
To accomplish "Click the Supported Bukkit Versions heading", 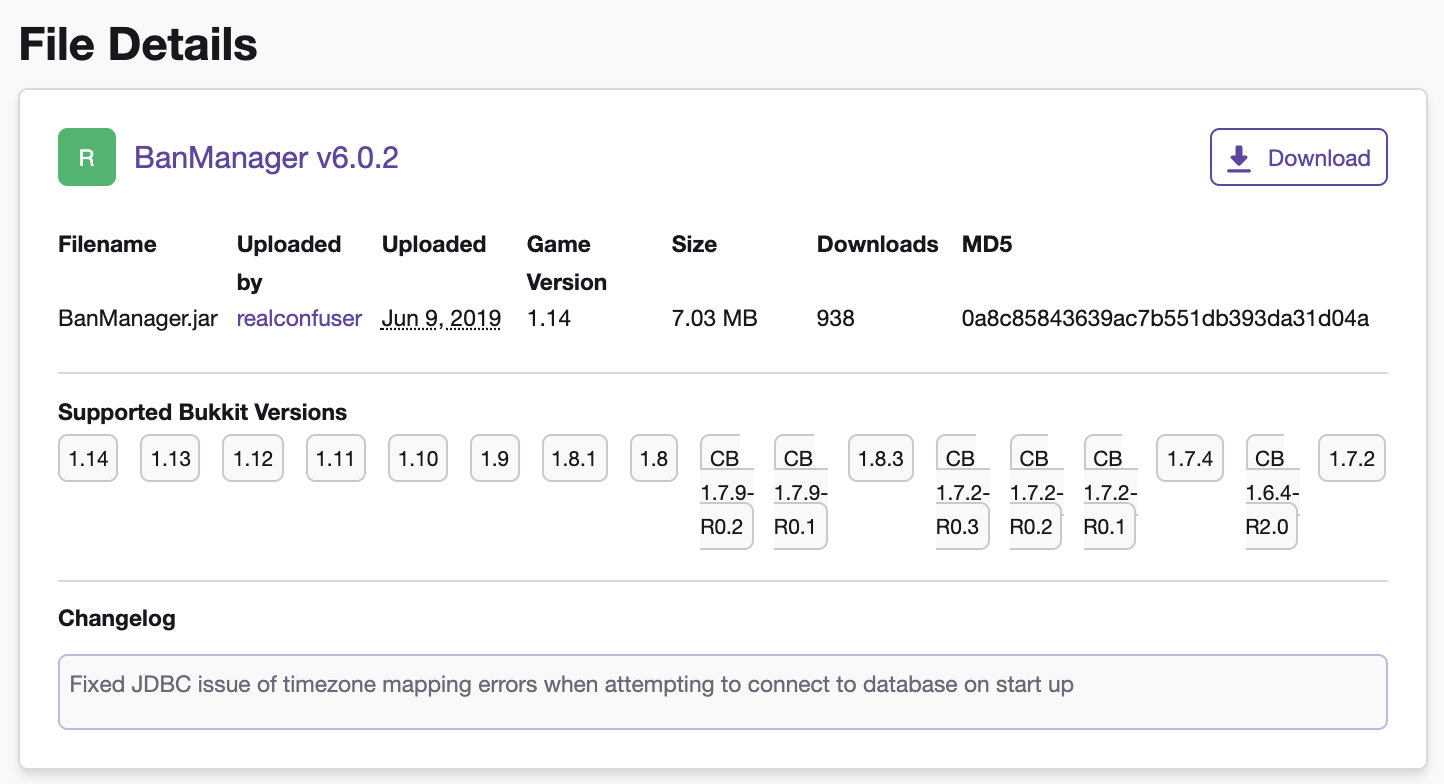I will point(203,412).
